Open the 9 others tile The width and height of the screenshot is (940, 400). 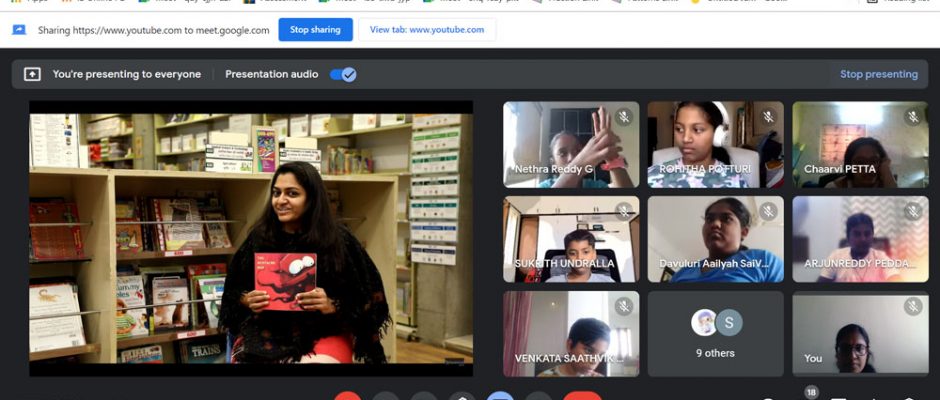tap(715, 334)
